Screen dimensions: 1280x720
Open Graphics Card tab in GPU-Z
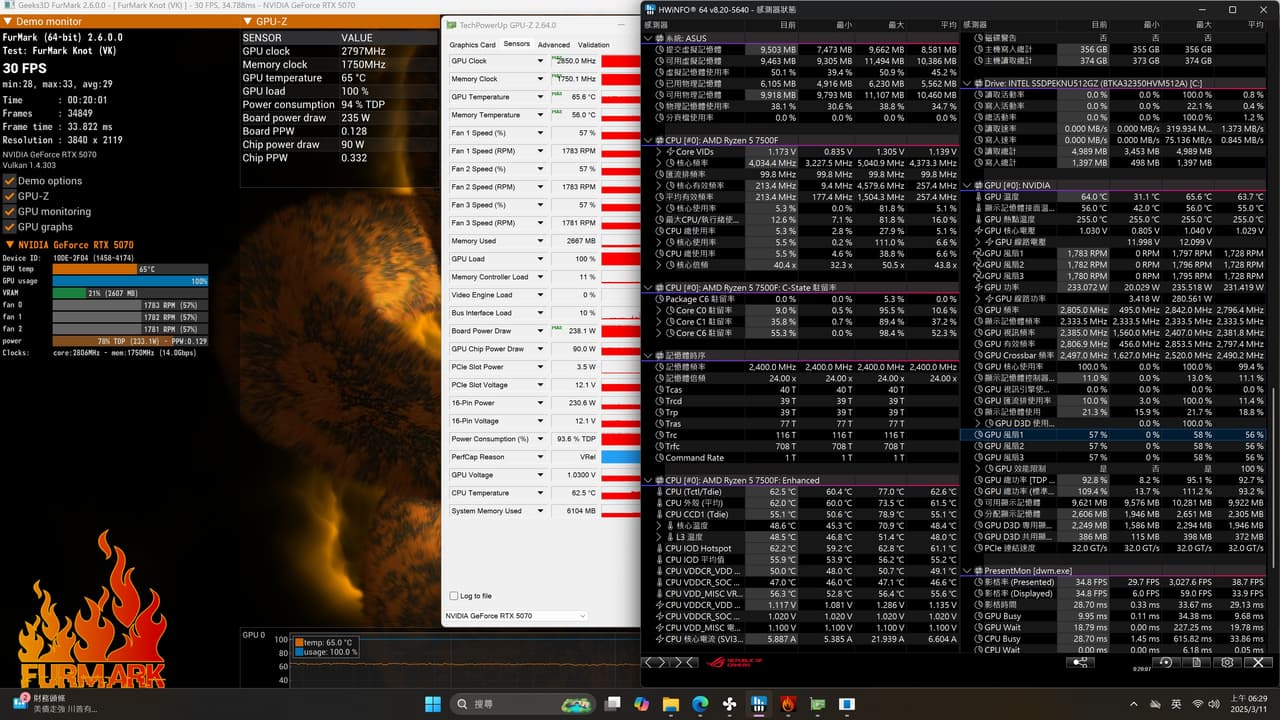(x=472, y=44)
